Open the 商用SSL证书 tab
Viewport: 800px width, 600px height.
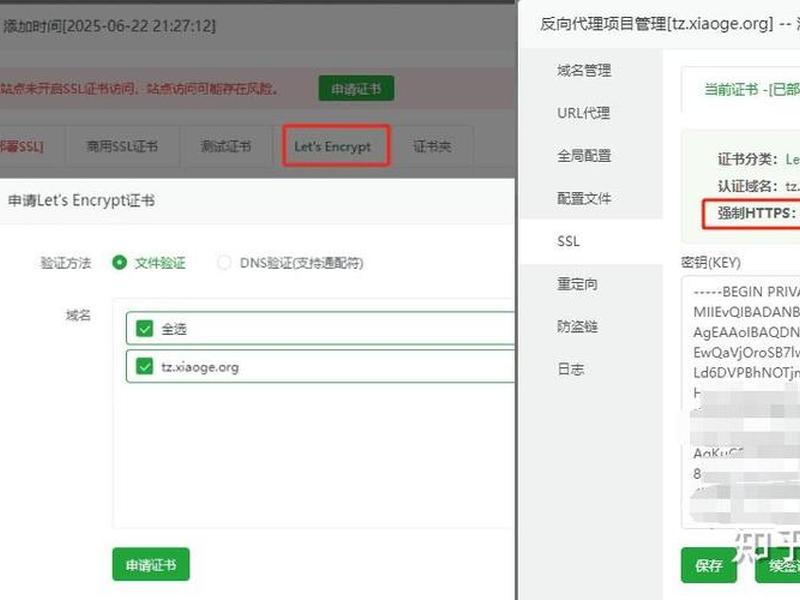(122, 146)
